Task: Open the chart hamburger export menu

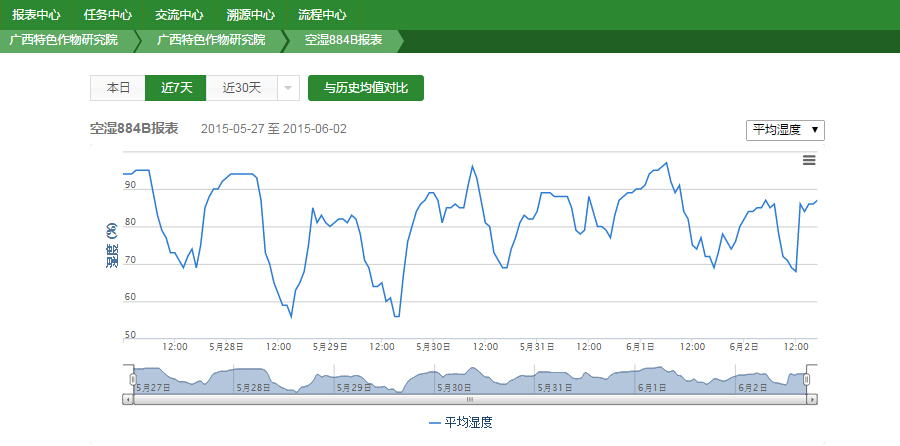Action: 809,160
